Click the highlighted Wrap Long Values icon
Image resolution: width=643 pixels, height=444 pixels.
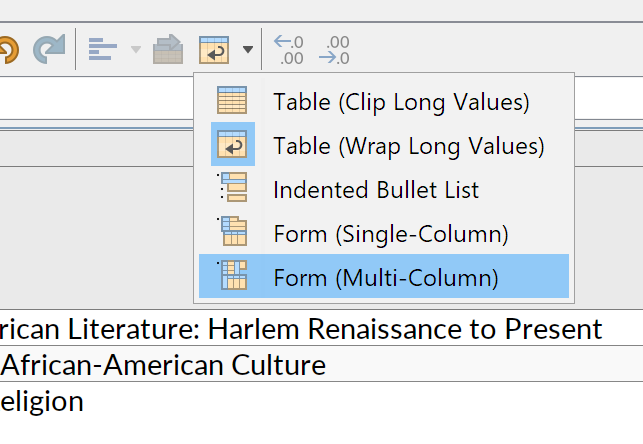[233, 144]
